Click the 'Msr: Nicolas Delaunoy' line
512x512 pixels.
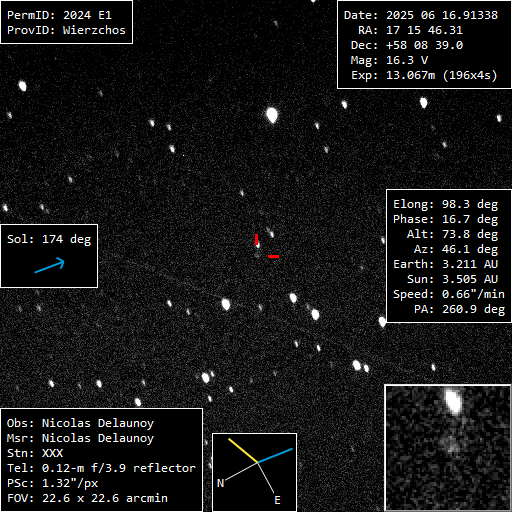click(x=80, y=438)
